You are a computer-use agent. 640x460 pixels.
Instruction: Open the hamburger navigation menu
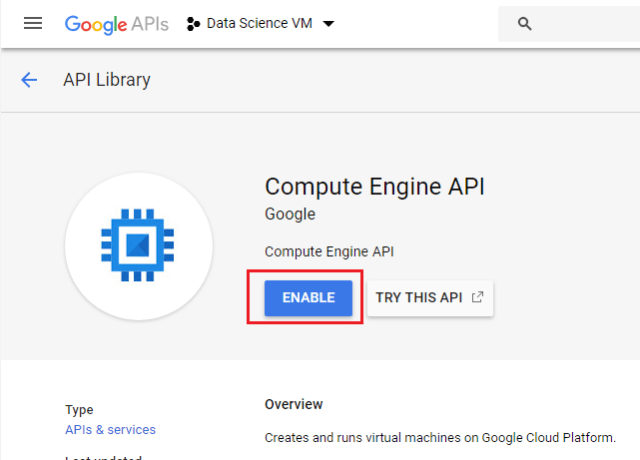tap(33, 23)
